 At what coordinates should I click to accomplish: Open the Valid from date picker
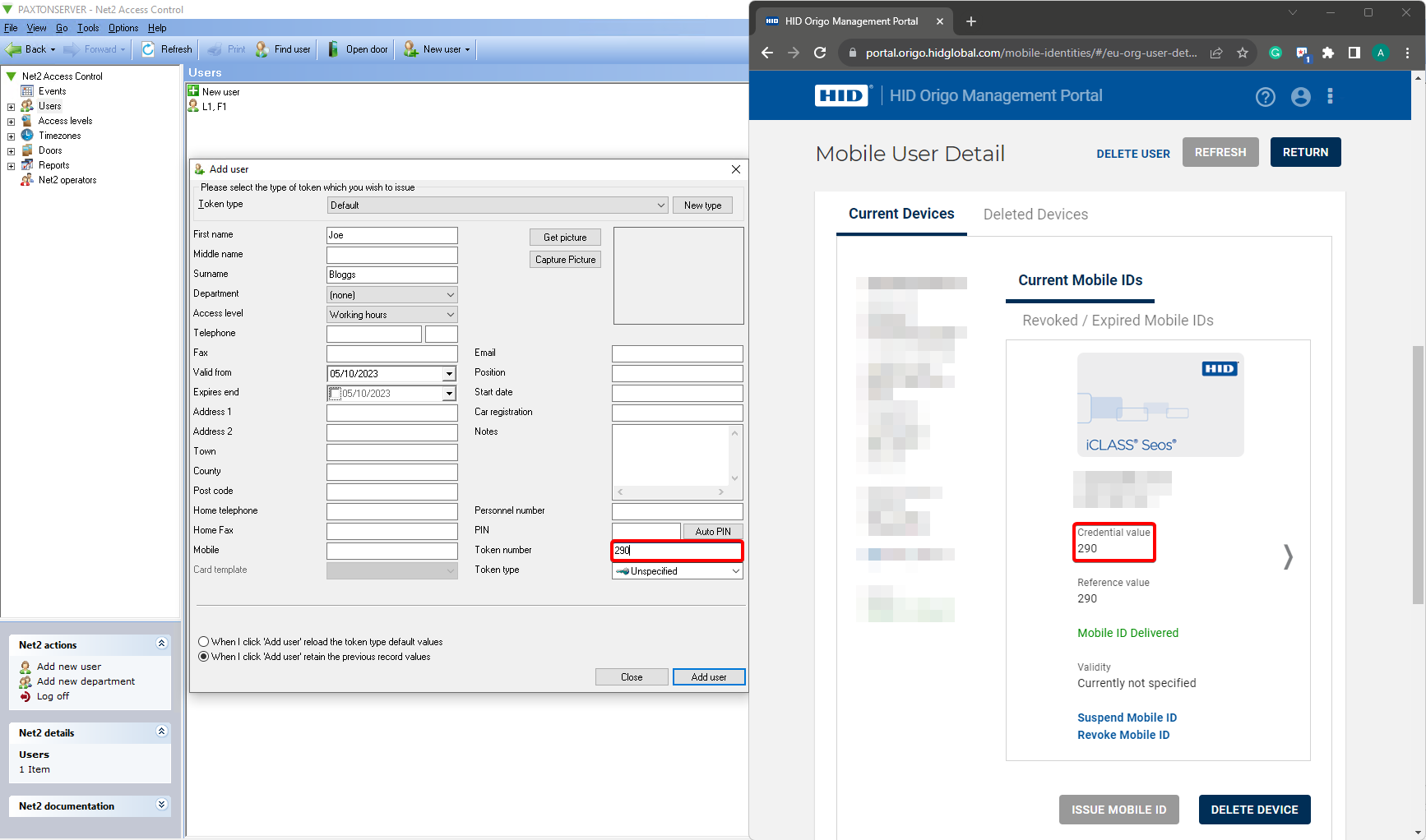pos(449,374)
